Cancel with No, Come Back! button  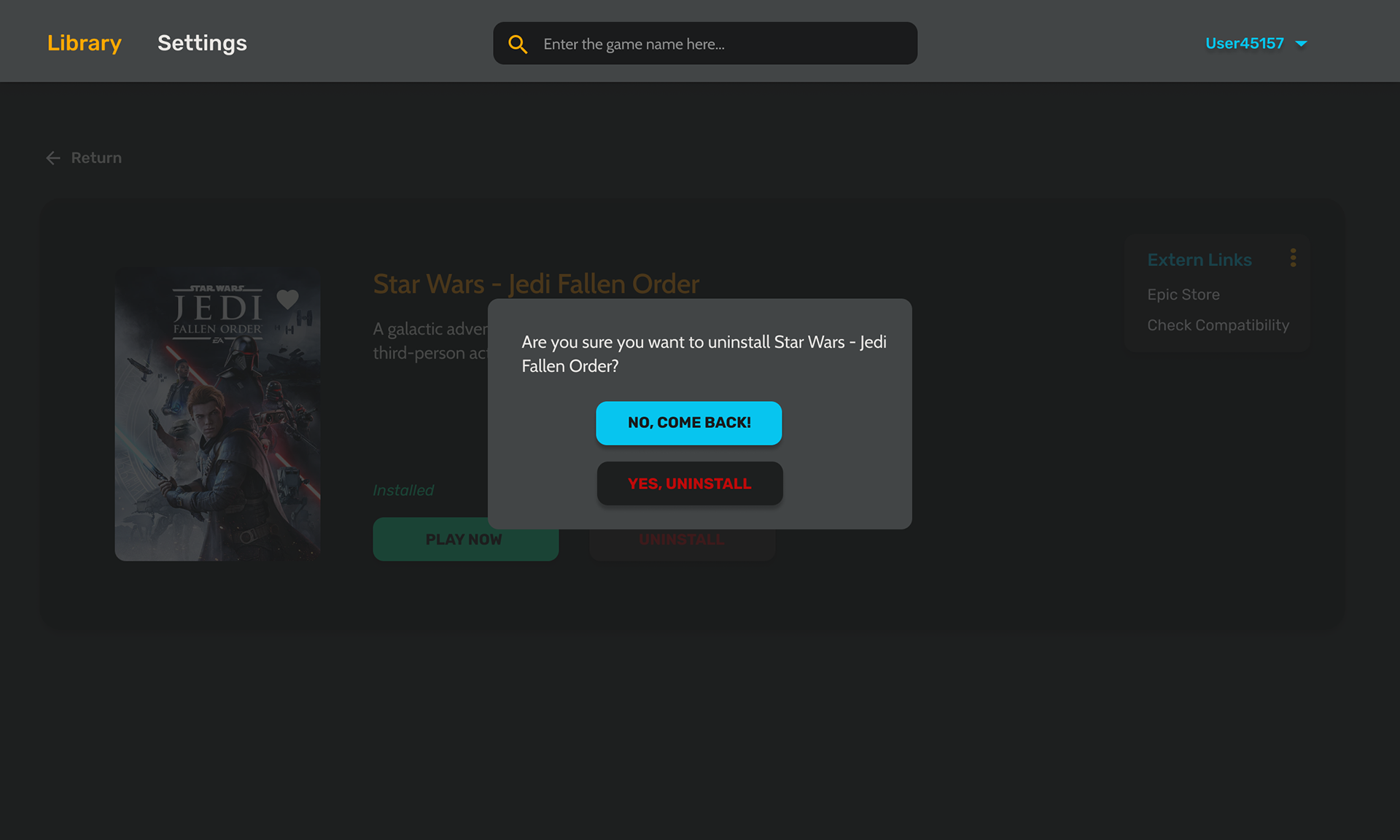click(689, 423)
